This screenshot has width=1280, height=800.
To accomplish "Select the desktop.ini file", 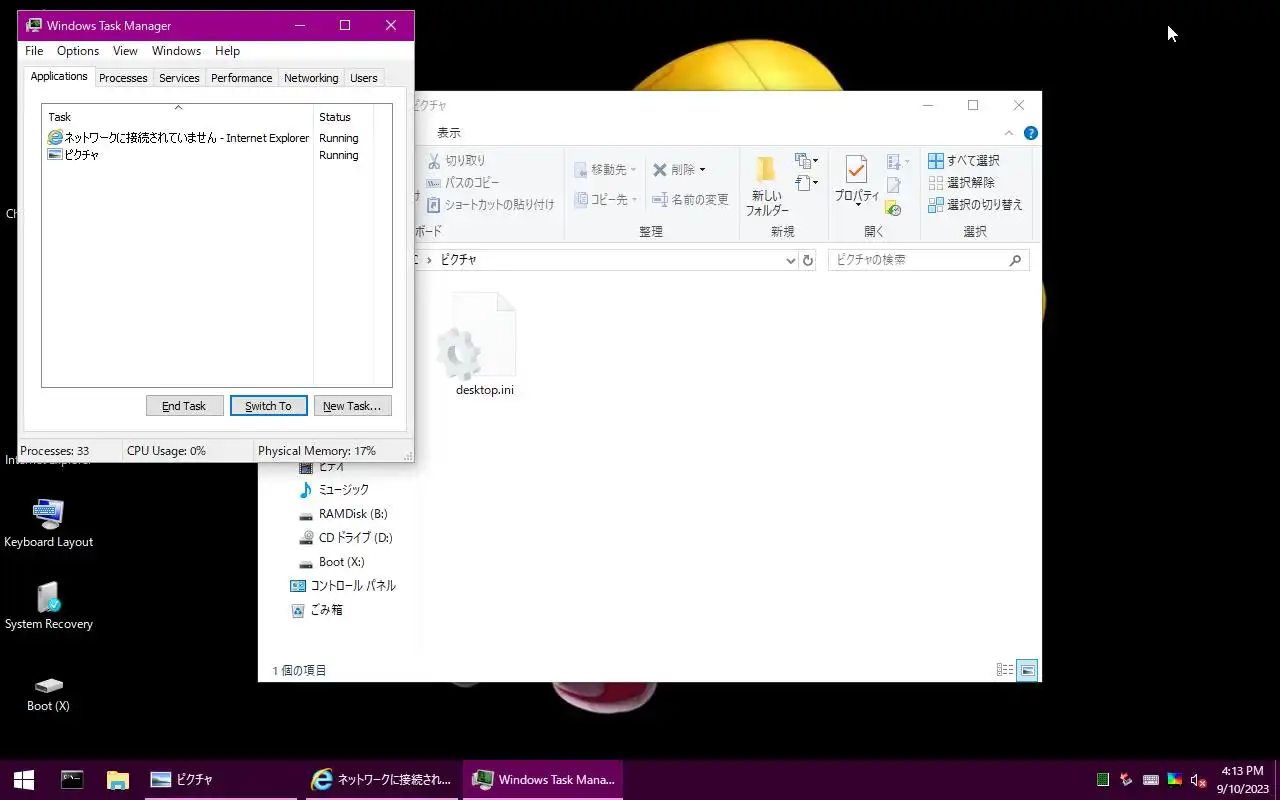I will [485, 345].
